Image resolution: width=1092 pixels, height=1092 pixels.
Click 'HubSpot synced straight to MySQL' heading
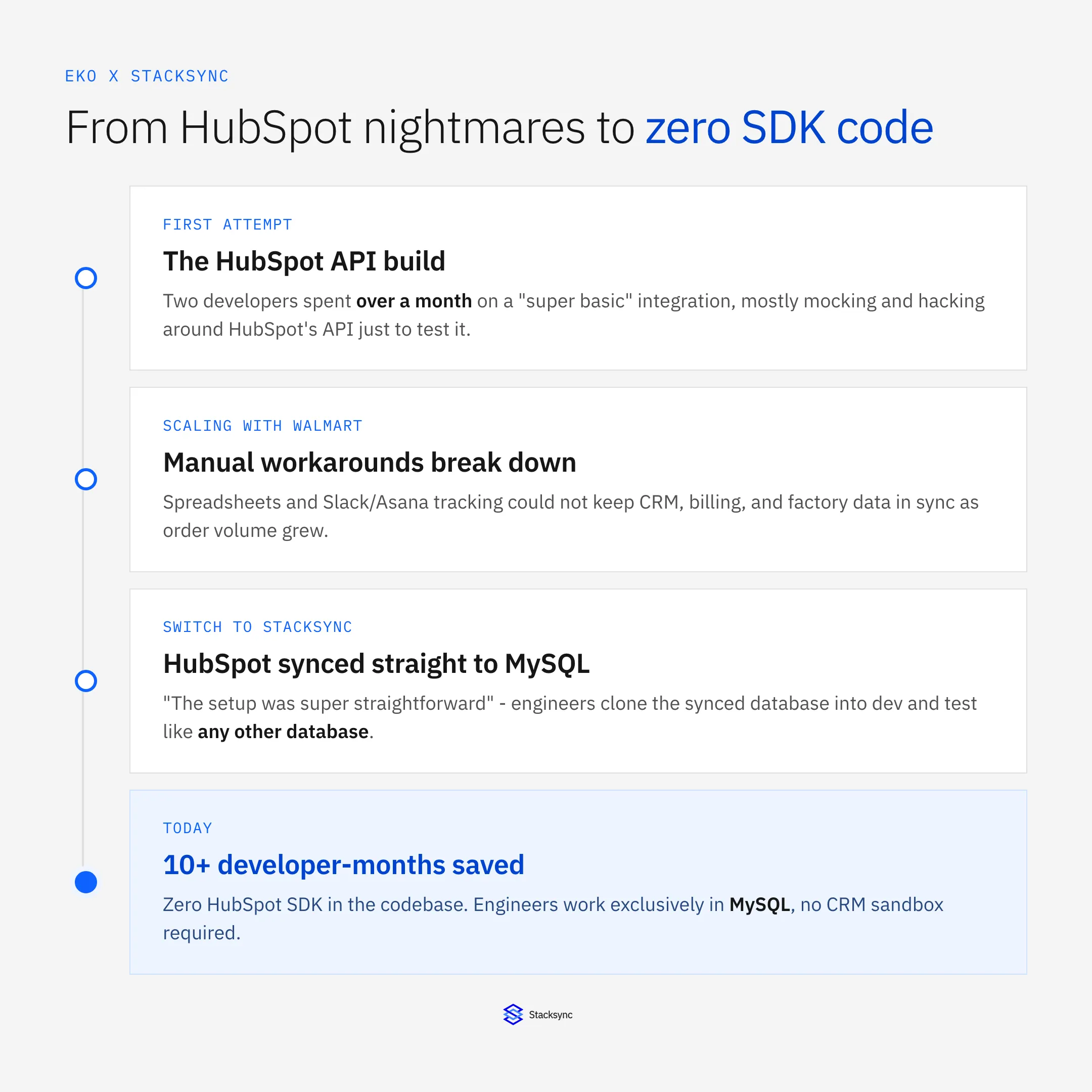click(x=377, y=664)
